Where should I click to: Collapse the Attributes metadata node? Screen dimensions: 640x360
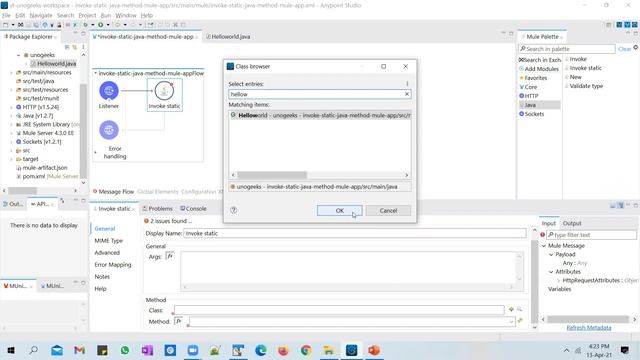(x=551, y=272)
